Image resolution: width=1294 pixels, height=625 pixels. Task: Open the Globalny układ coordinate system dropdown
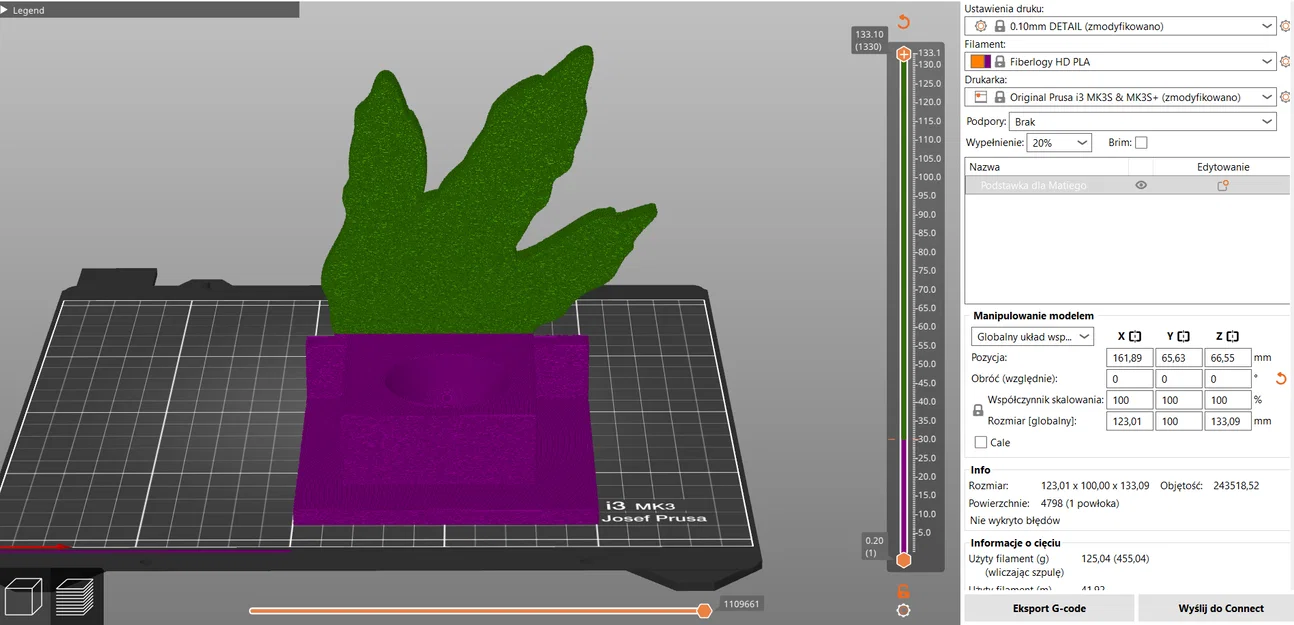click(x=1033, y=337)
